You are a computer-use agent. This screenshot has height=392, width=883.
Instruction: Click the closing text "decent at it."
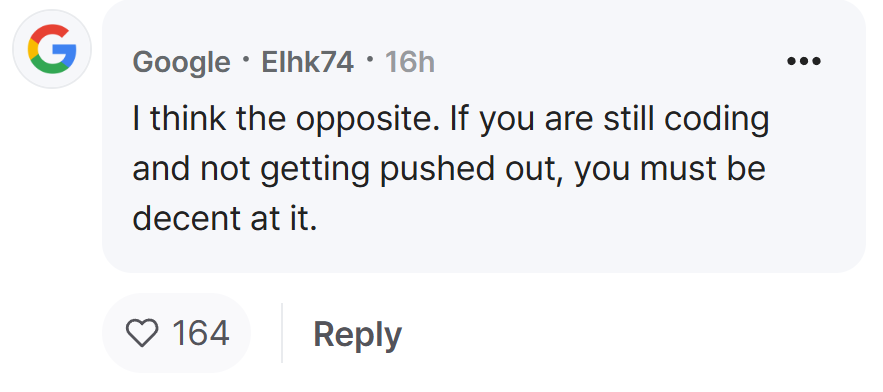(x=225, y=217)
